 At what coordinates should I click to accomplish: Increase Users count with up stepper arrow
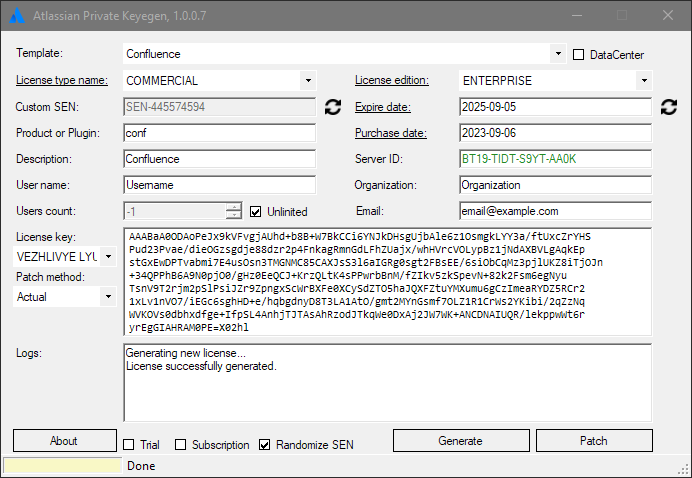pos(233,207)
